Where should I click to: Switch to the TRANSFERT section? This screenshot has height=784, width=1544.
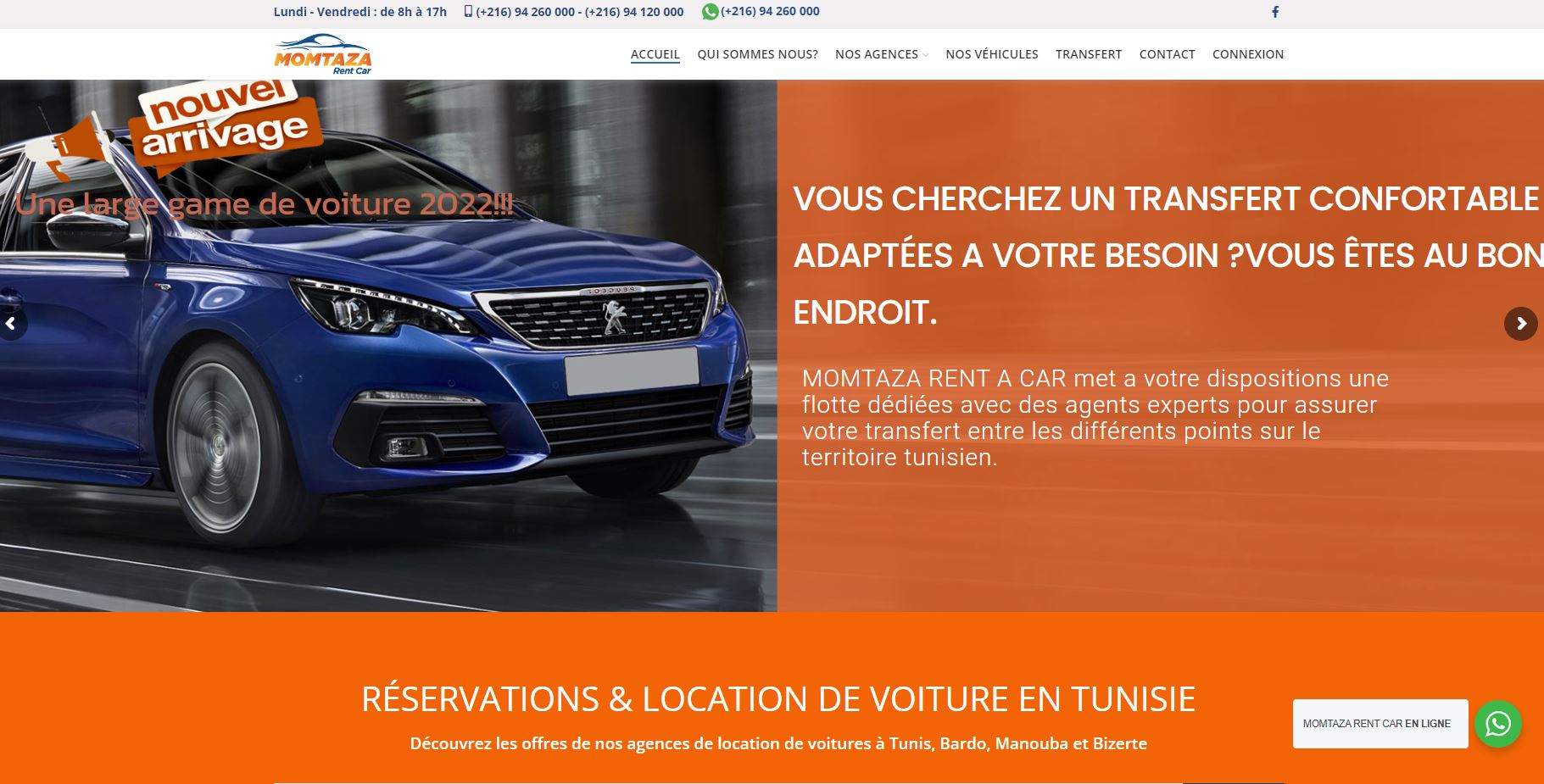pyautogui.click(x=1089, y=53)
